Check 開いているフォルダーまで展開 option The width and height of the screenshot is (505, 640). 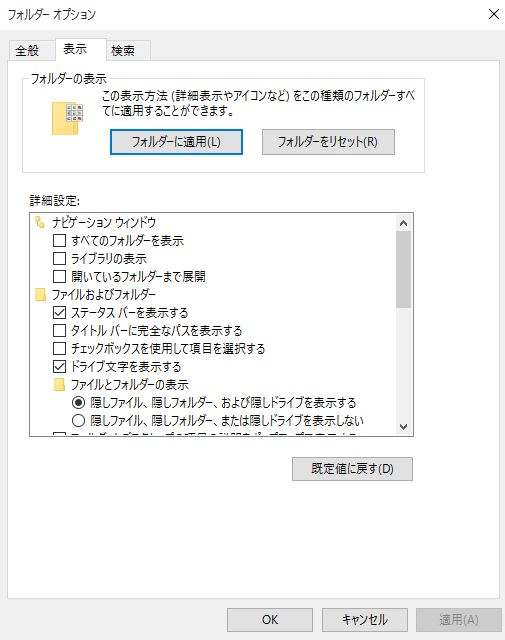pos(60,277)
